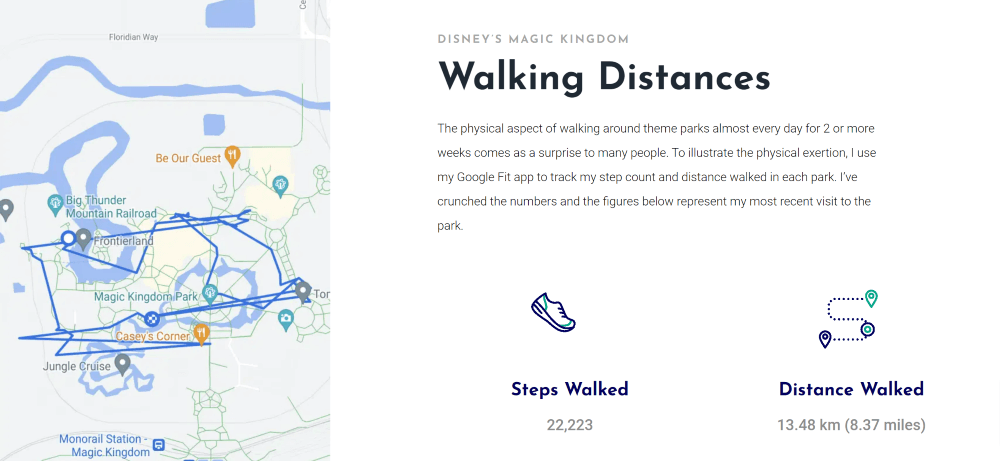The width and height of the screenshot is (1000, 461).
Task: Click the Monorail Station - Magic Kingdom label
Action: (x=105, y=445)
